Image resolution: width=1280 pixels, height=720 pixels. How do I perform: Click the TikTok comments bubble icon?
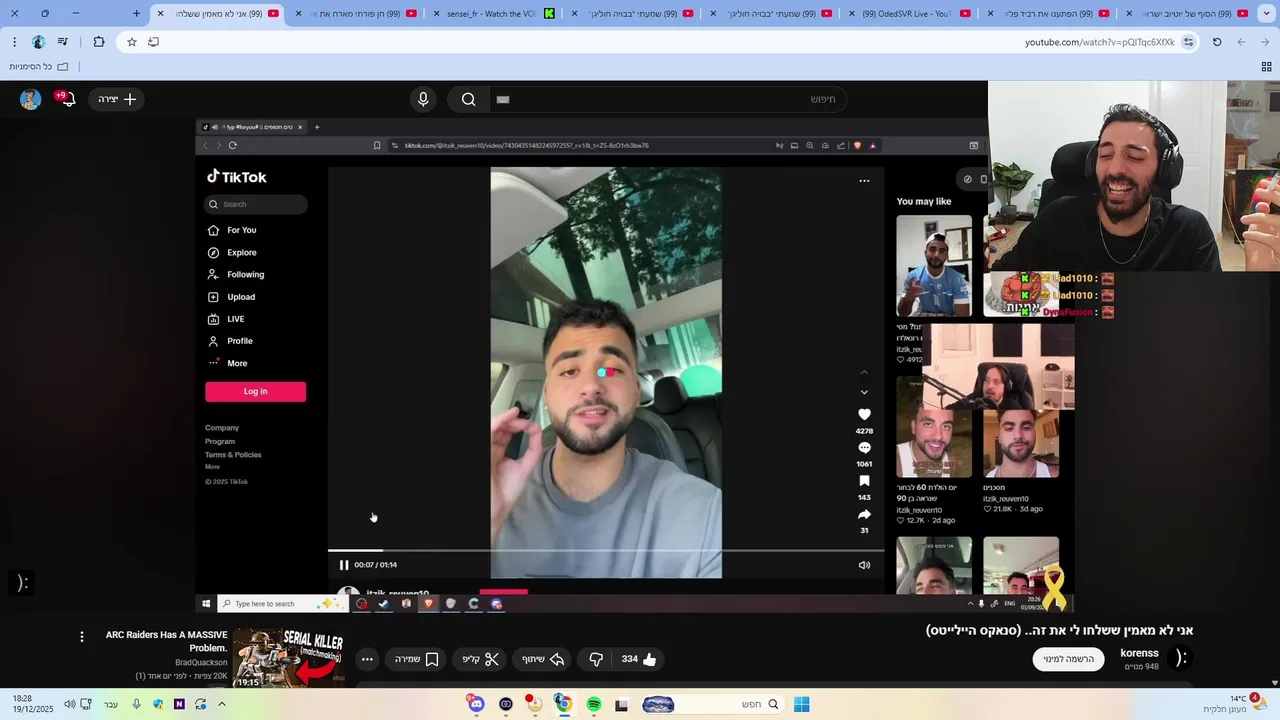[x=864, y=448]
